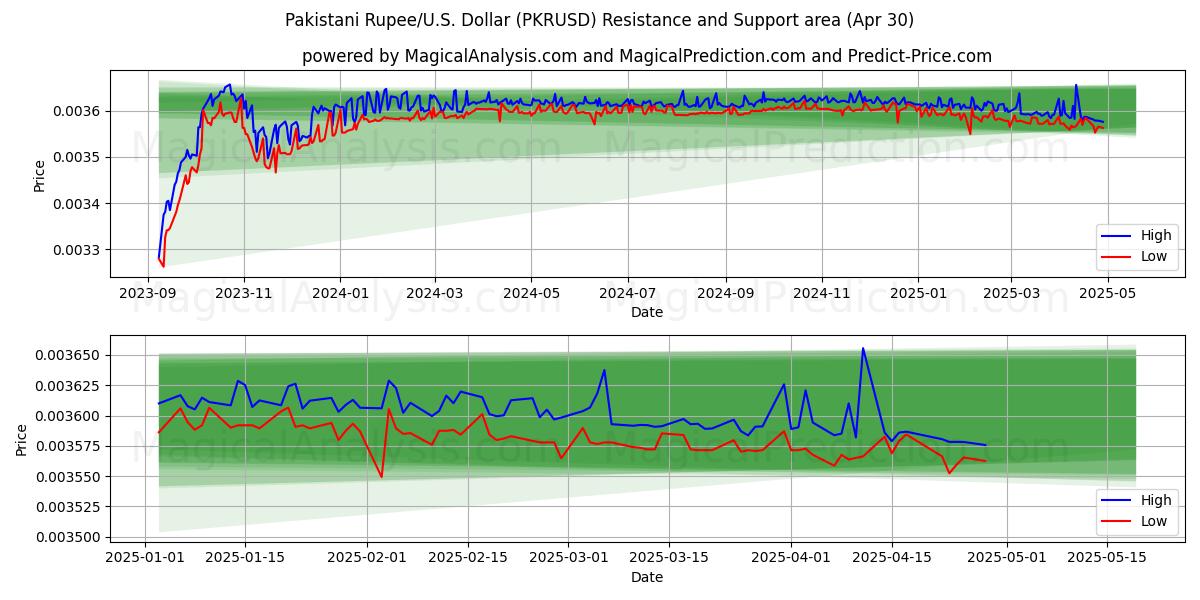
Task: Click the 2024-03 x-axis label
Action: point(434,294)
